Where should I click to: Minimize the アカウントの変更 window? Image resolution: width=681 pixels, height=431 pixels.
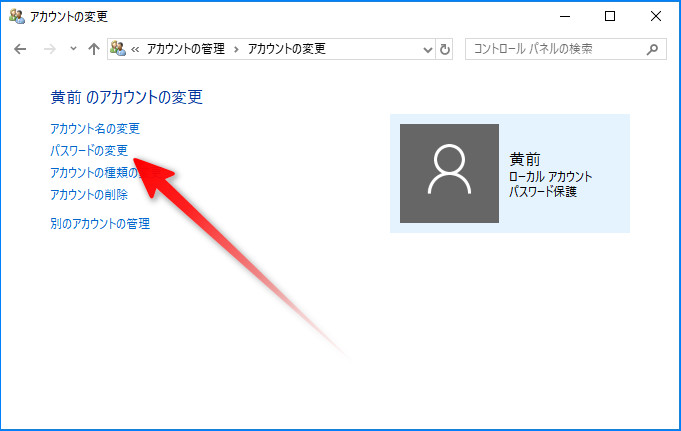click(565, 17)
